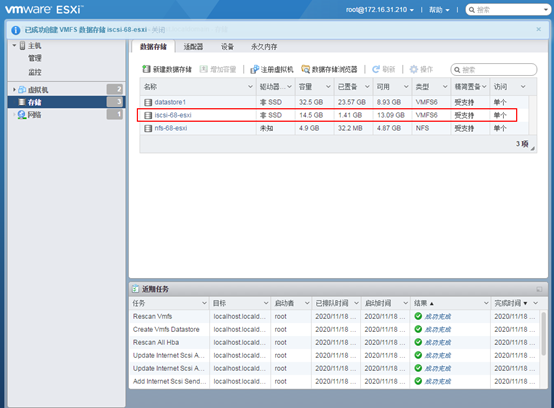Open the 帮助 help menu

coord(439,10)
